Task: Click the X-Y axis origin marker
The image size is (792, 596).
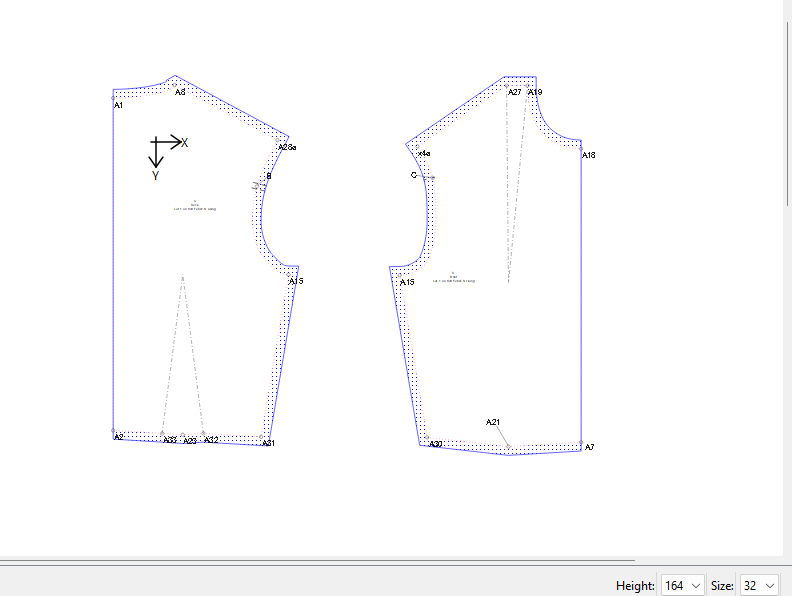Action: [157, 142]
